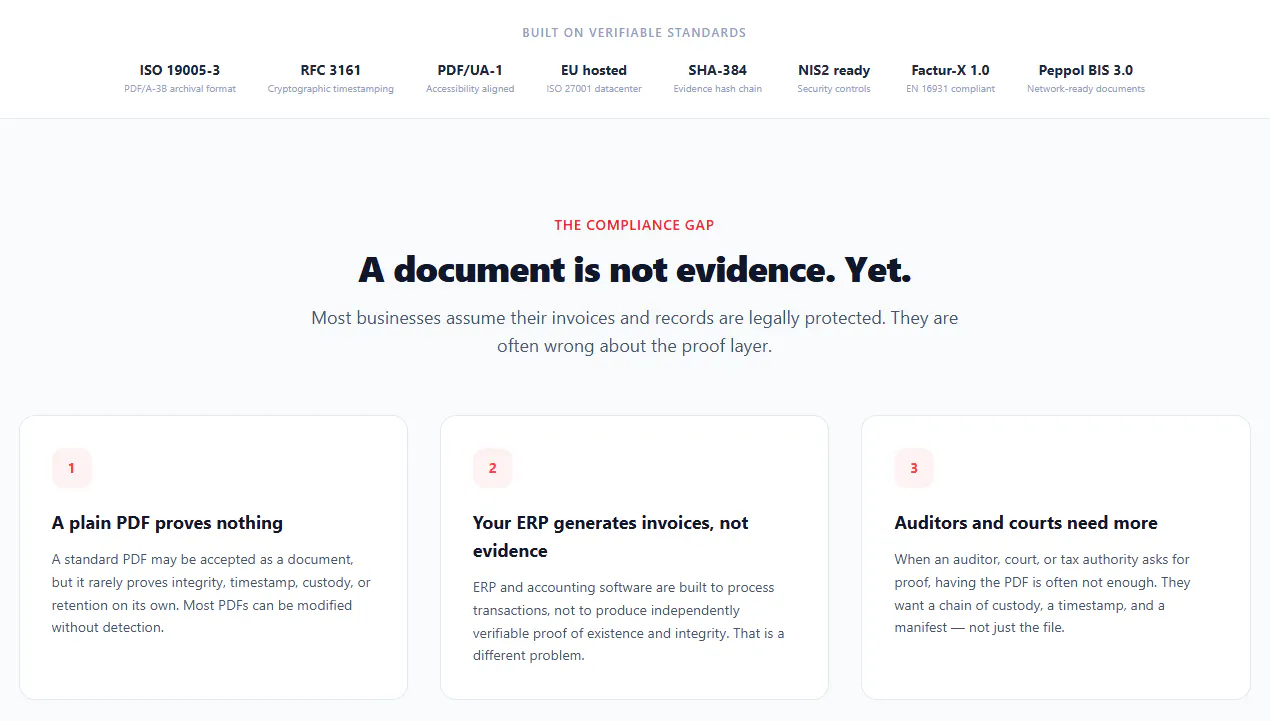Click 'Security controls' caption

tap(834, 89)
